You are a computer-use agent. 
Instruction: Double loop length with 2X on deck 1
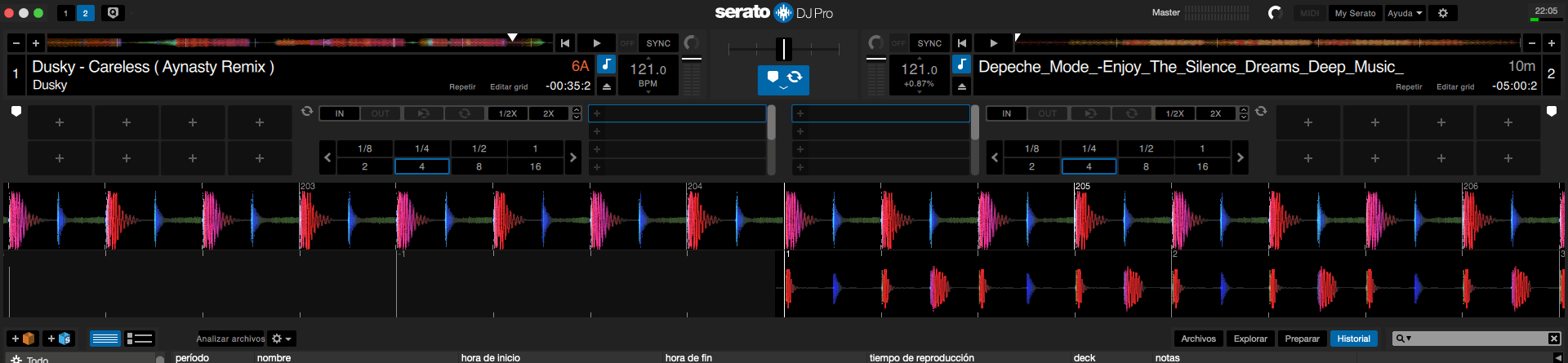coord(549,113)
